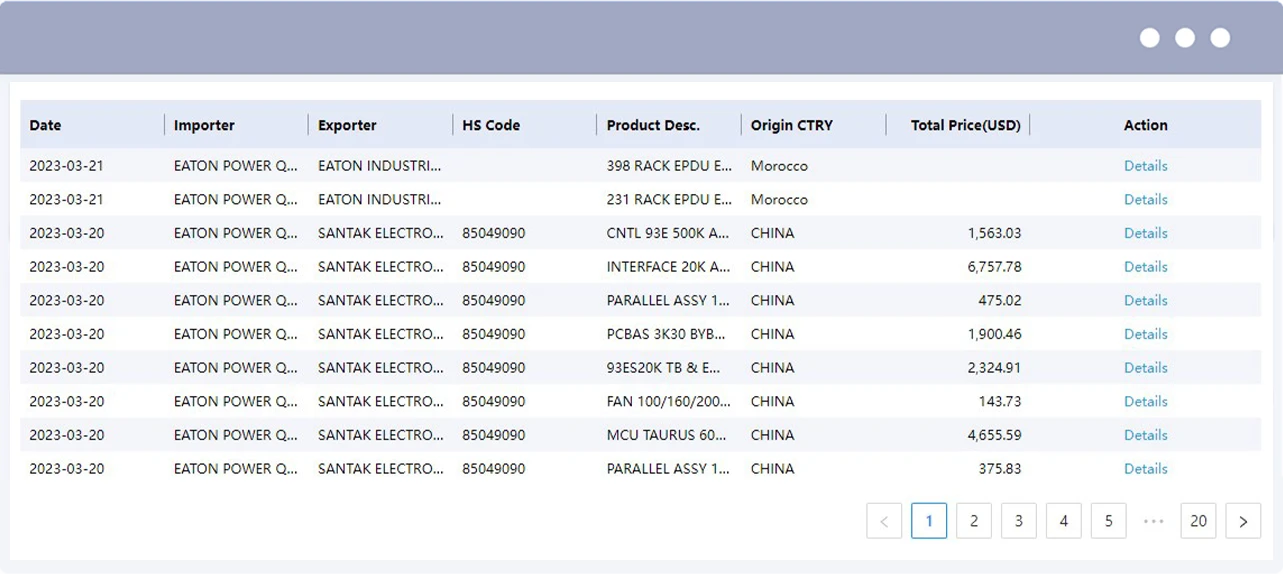Jump to page 20
The width and height of the screenshot is (1283, 574).
pyautogui.click(x=1198, y=521)
